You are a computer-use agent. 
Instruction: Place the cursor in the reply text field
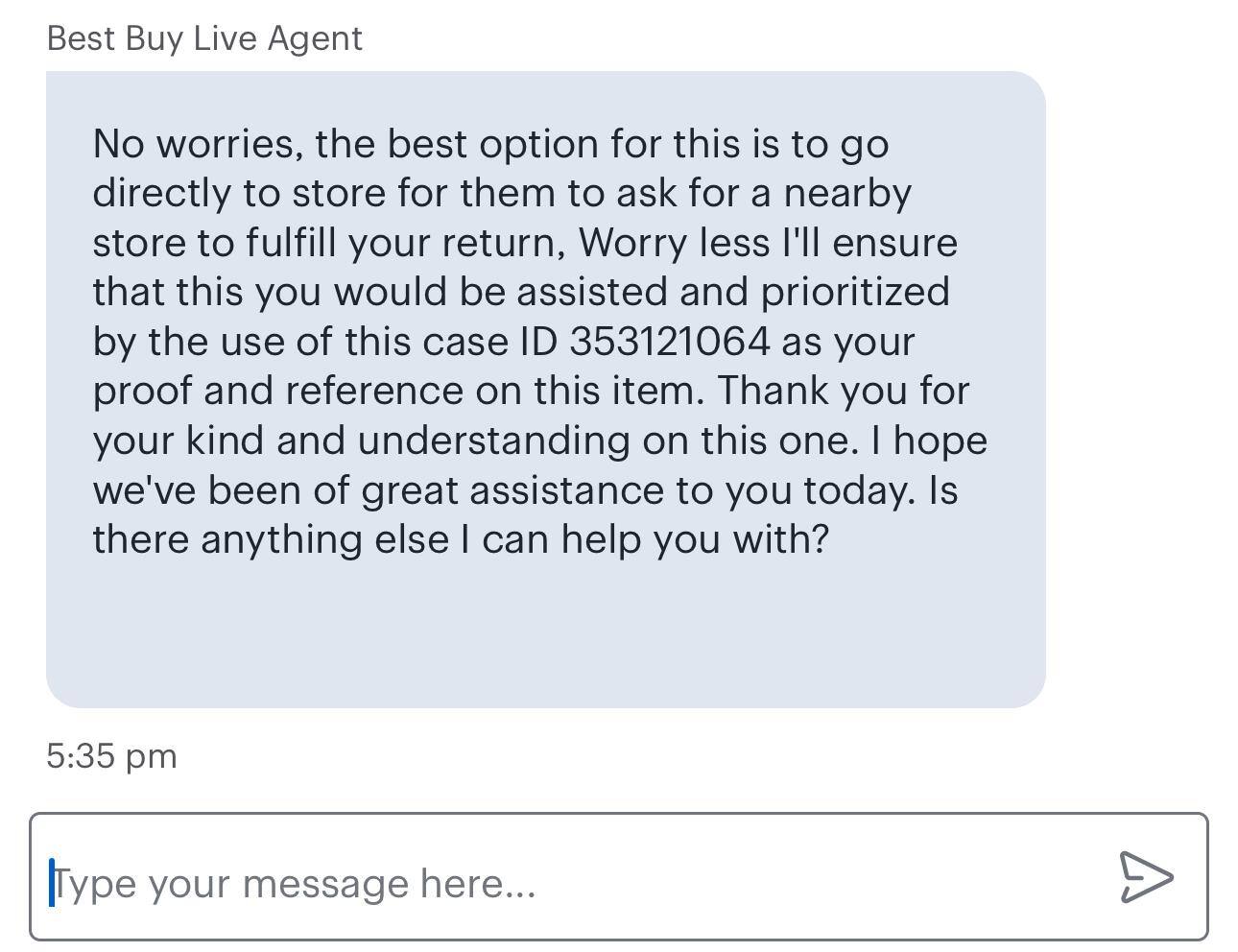(x=384, y=883)
